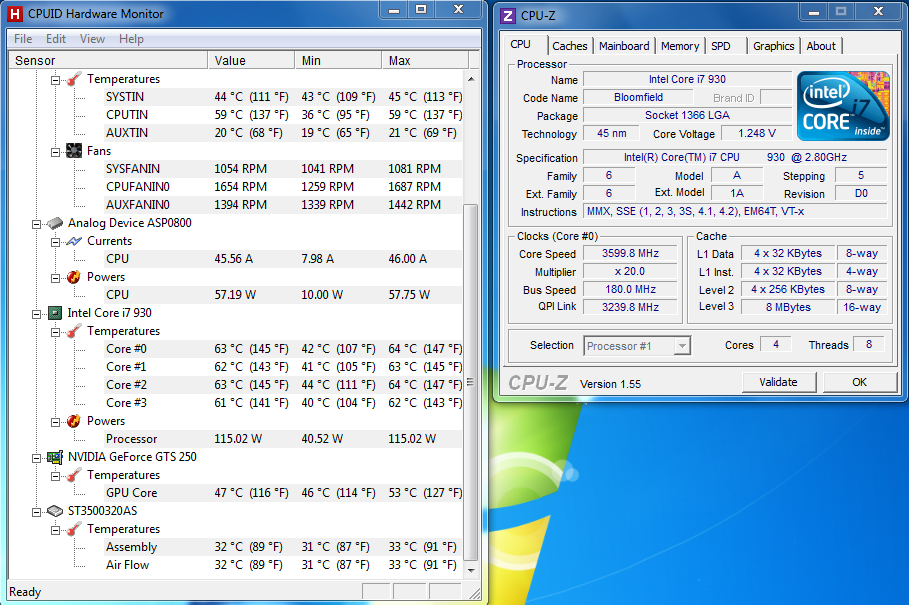This screenshot has width=909, height=605.
Task: Click the flame icon for Powers under ASP0800
Action: tap(74, 277)
